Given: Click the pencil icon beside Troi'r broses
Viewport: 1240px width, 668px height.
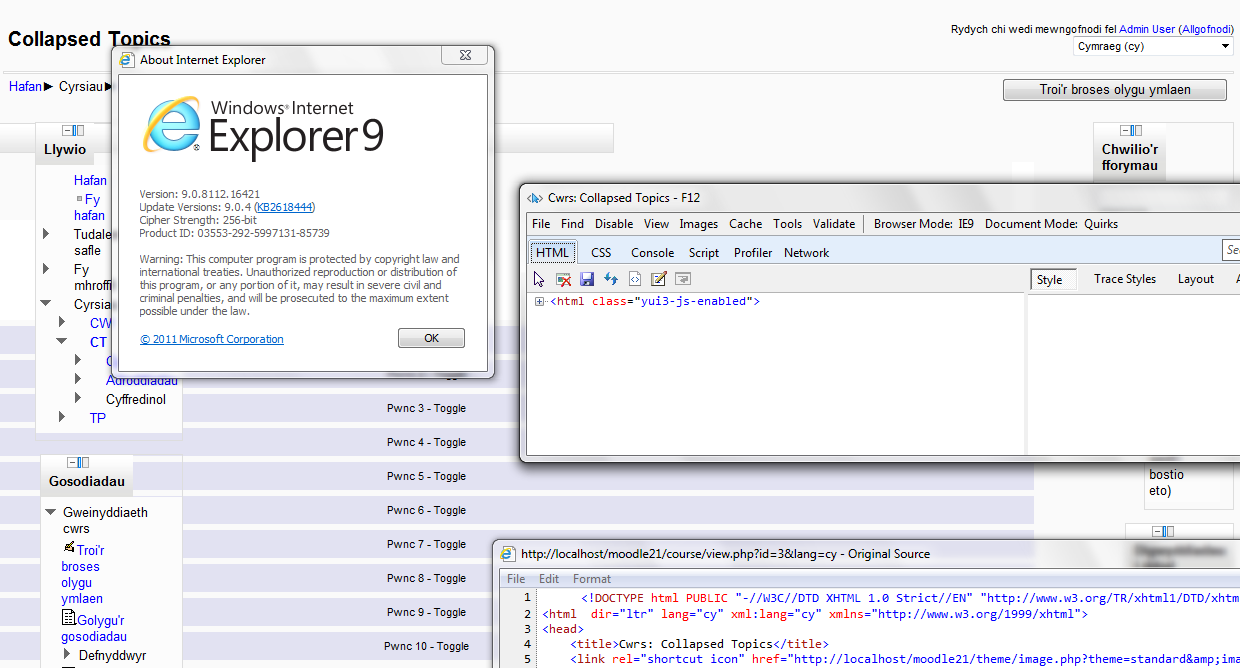Looking at the screenshot, I should [x=69, y=548].
